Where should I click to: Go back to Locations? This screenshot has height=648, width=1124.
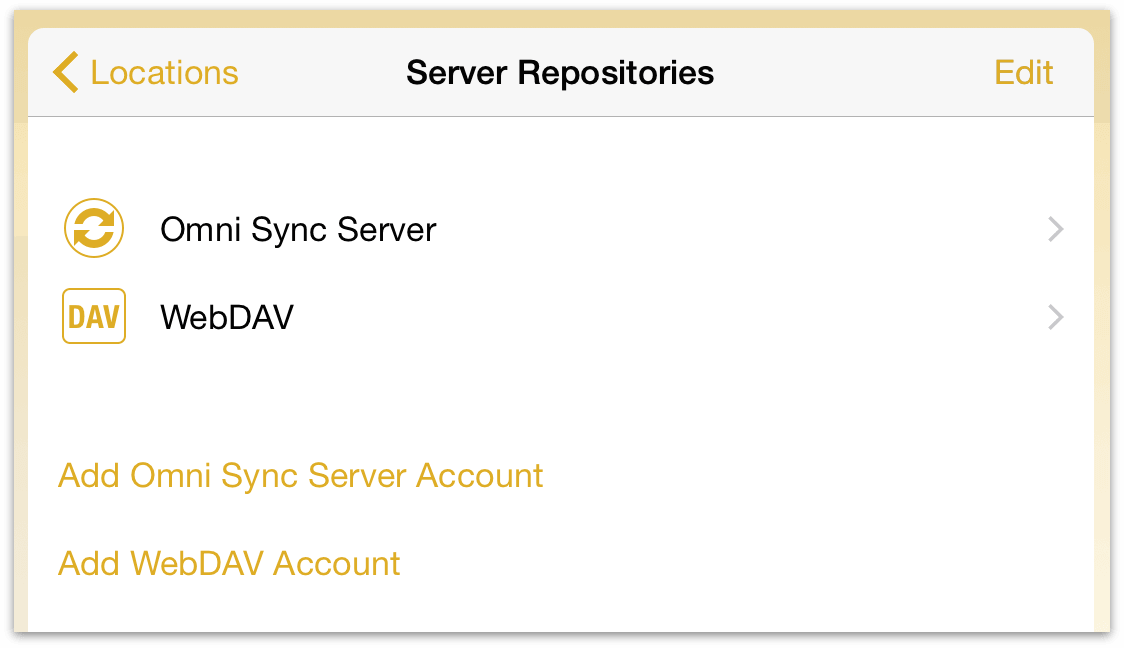tap(146, 72)
